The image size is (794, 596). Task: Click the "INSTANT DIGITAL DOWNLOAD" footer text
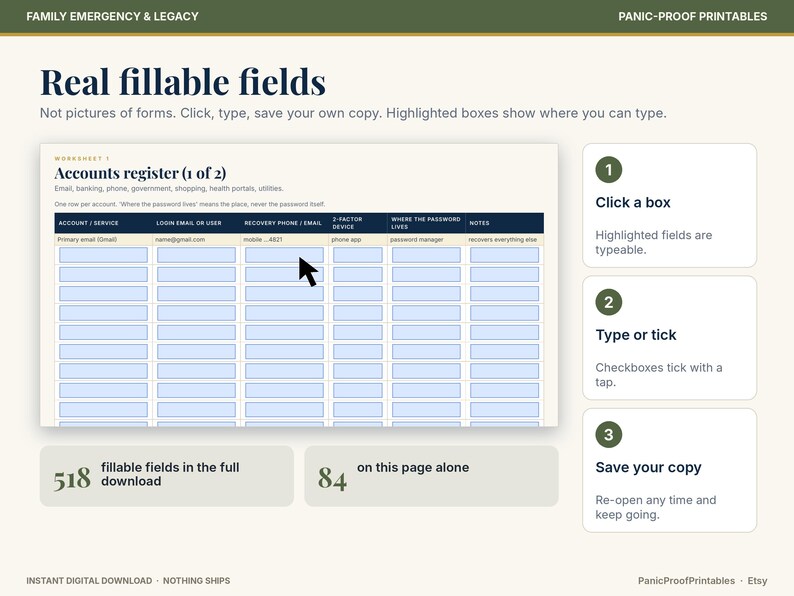[x=89, y=581]
